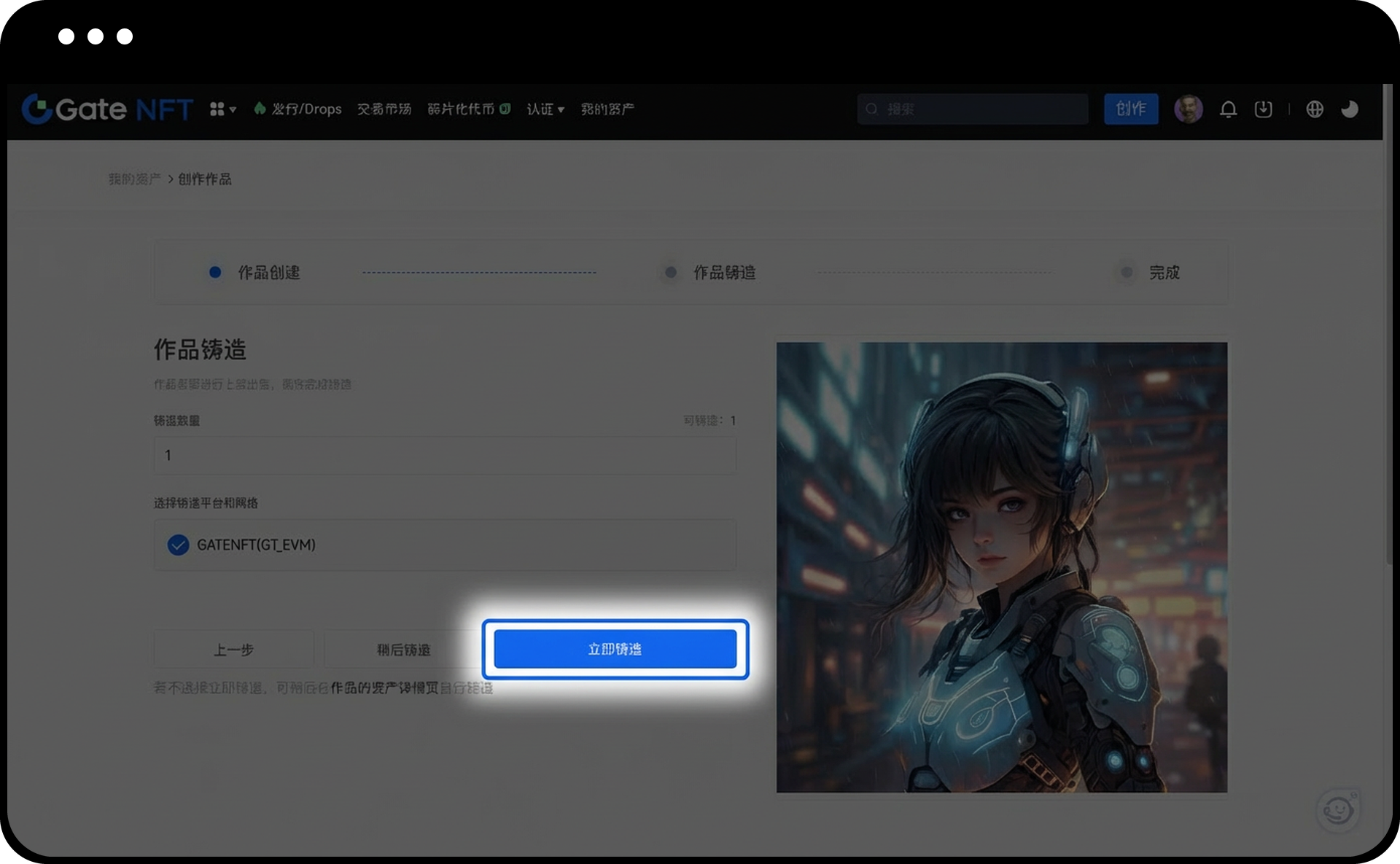
Task: Click the 上一步 button
Action: (x=233, y=650)
